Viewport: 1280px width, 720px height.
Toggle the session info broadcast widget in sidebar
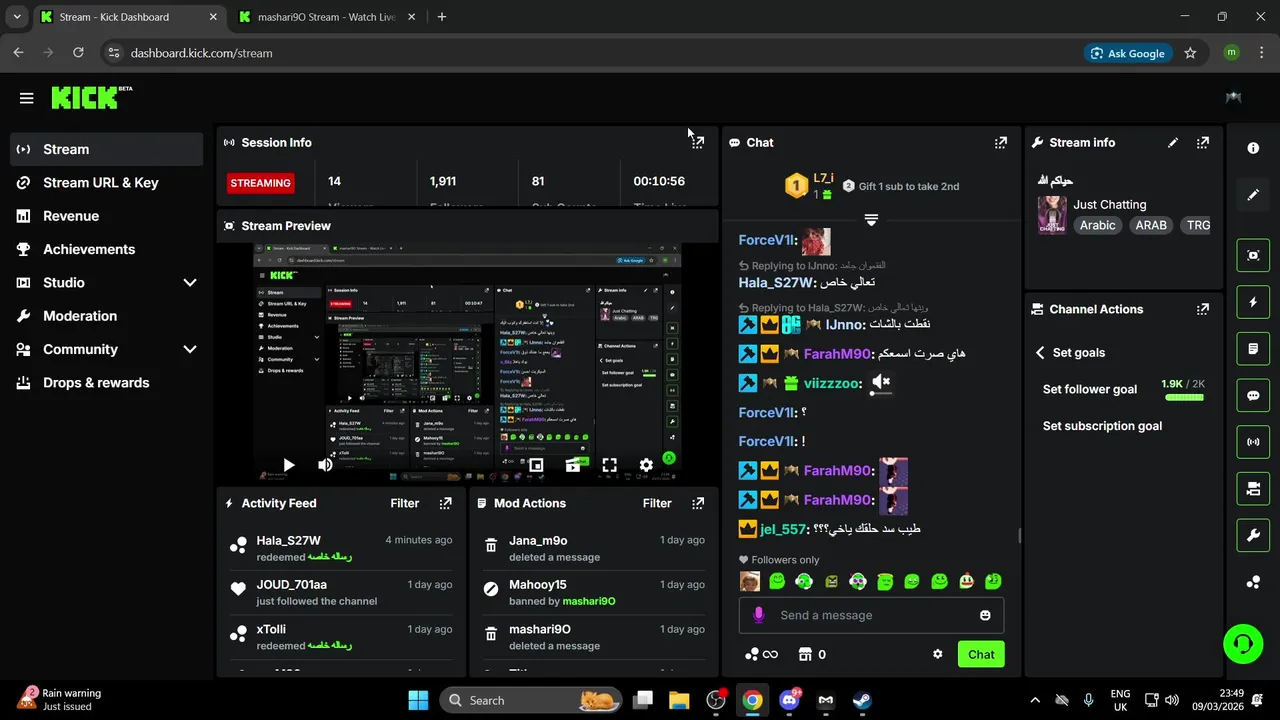point(1253,441)
